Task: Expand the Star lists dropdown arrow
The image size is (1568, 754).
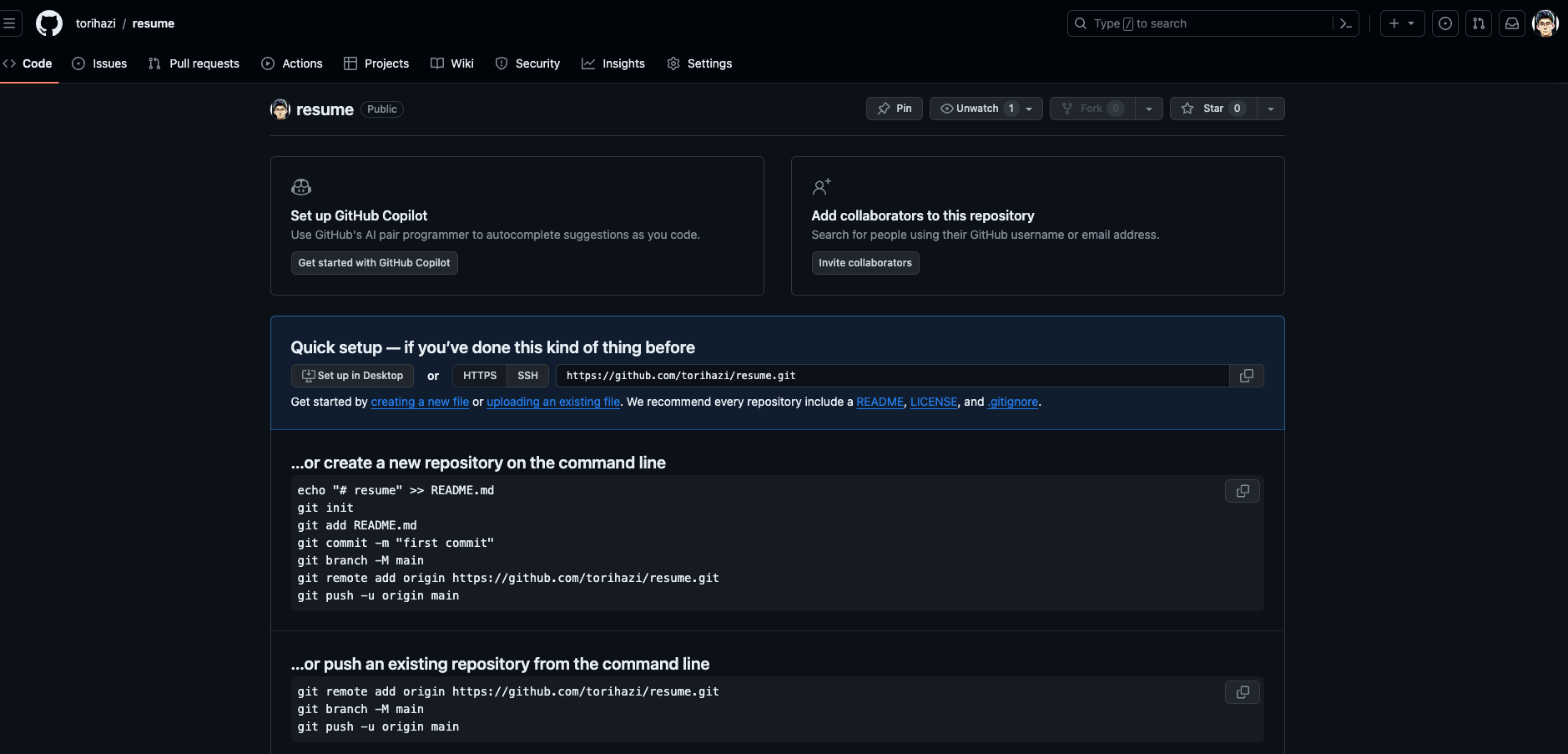Action: point(1271,109)
